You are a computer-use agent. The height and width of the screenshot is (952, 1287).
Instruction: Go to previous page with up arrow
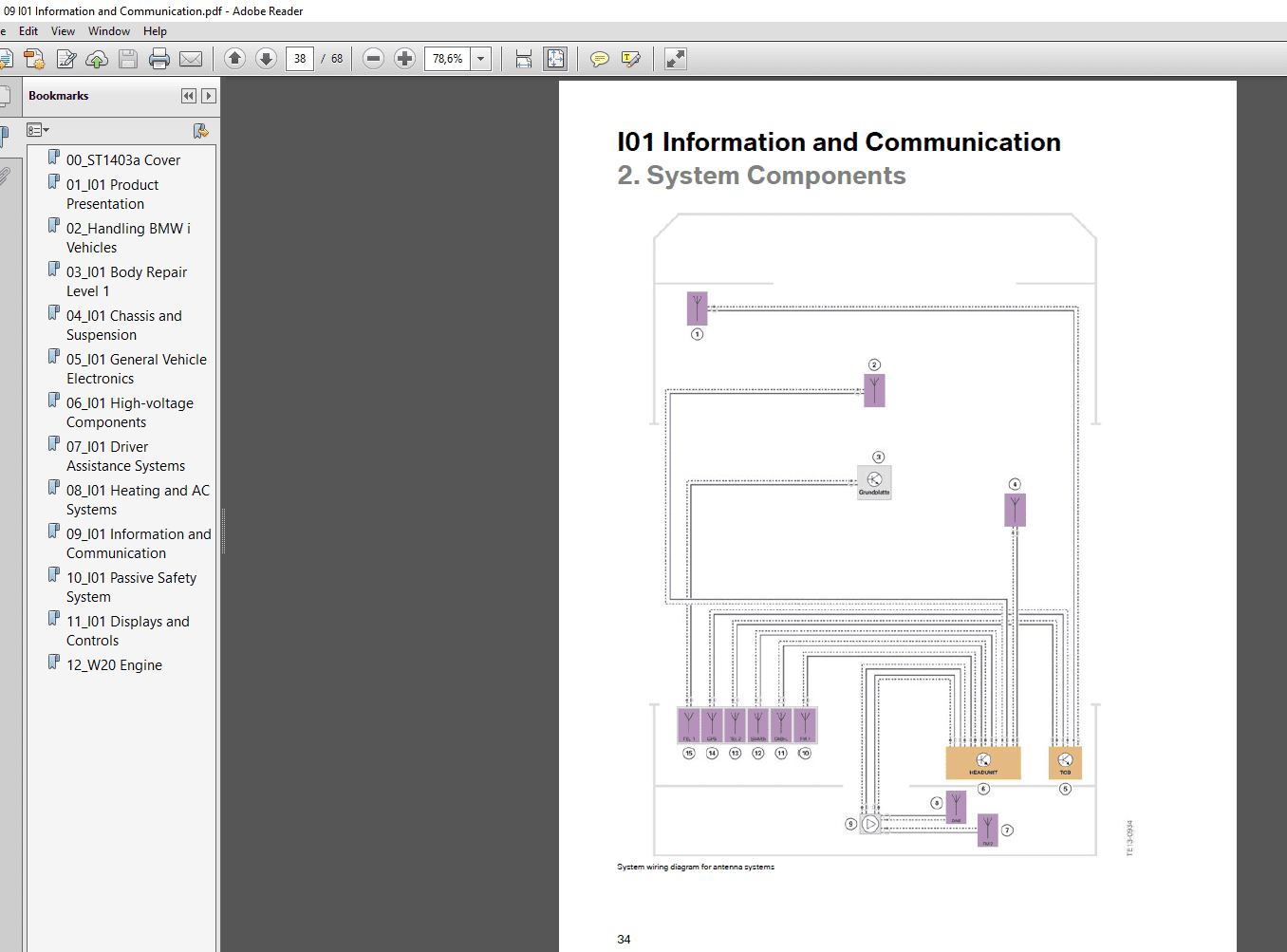click(x=235, y=59)
